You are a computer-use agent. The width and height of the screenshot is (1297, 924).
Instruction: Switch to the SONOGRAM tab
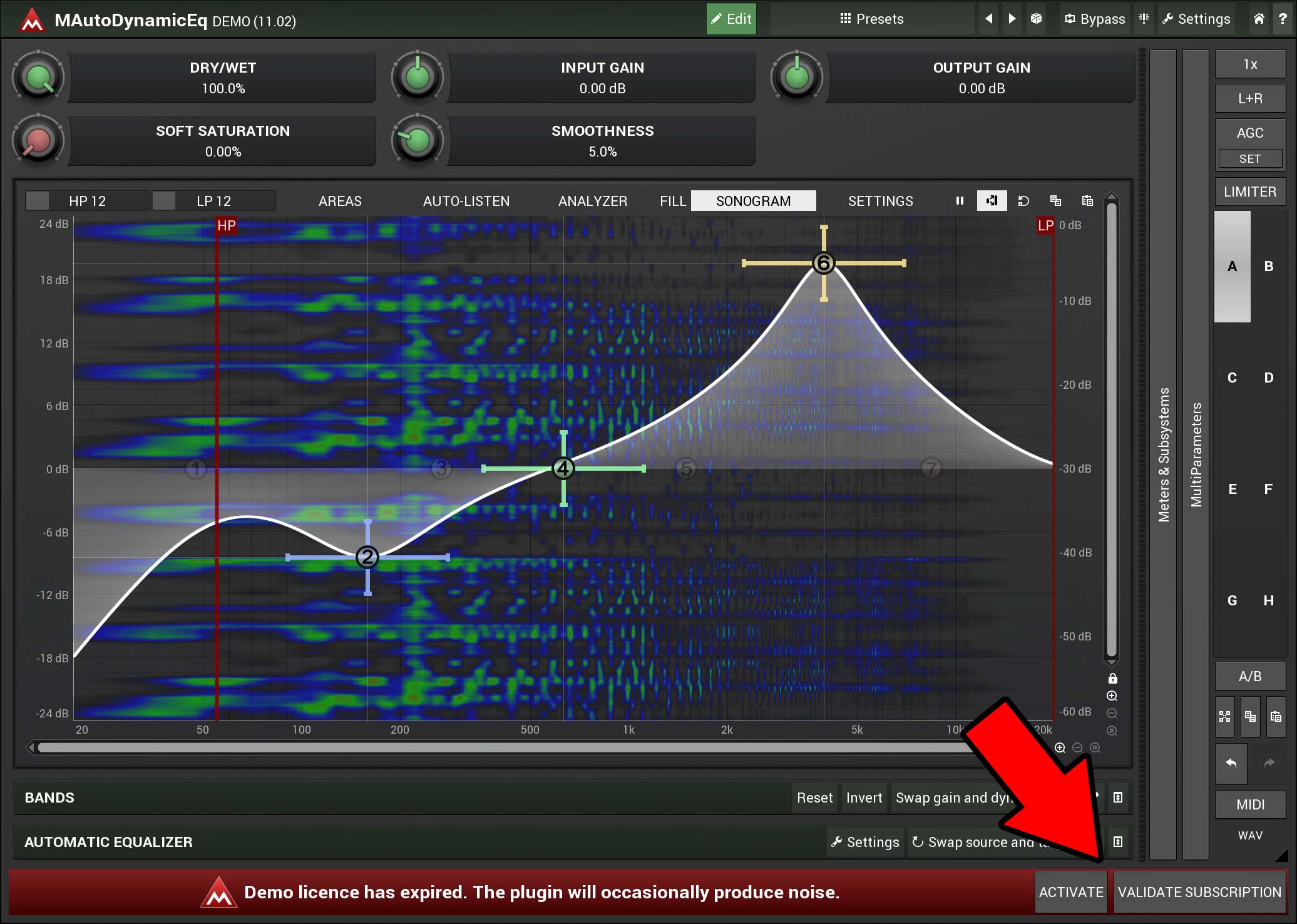753,201
